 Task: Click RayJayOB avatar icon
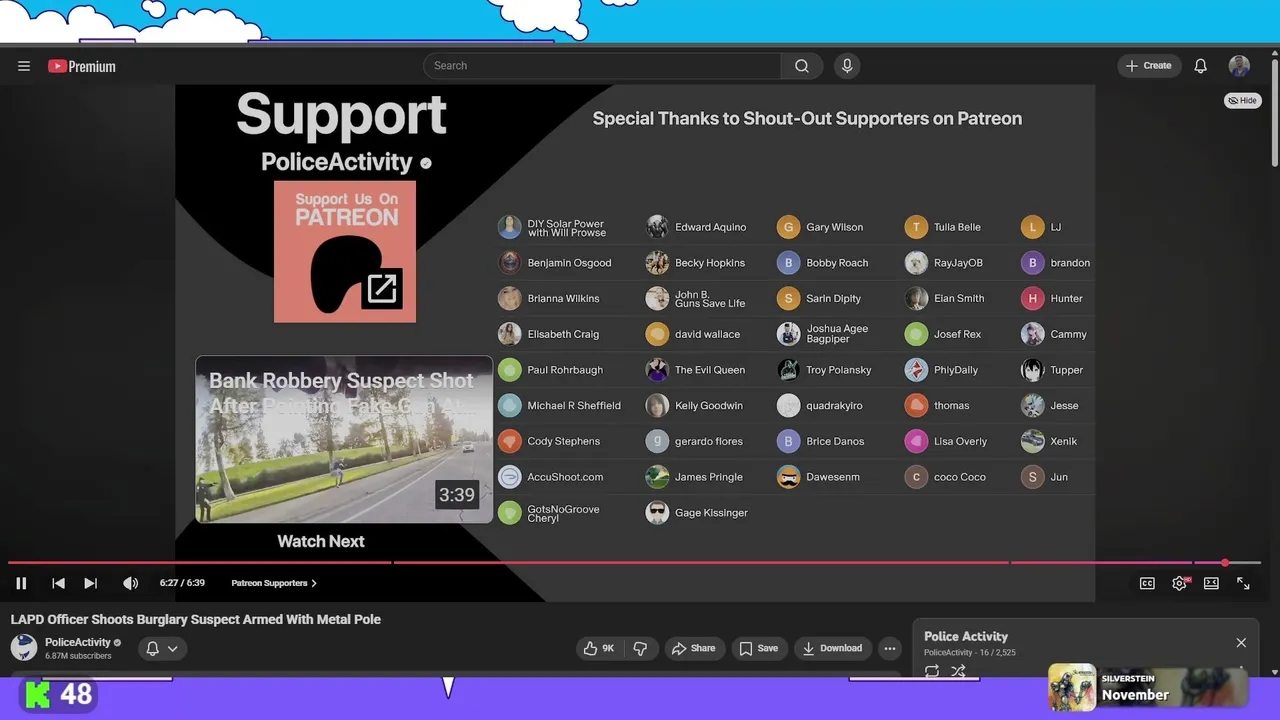(916, 263)
